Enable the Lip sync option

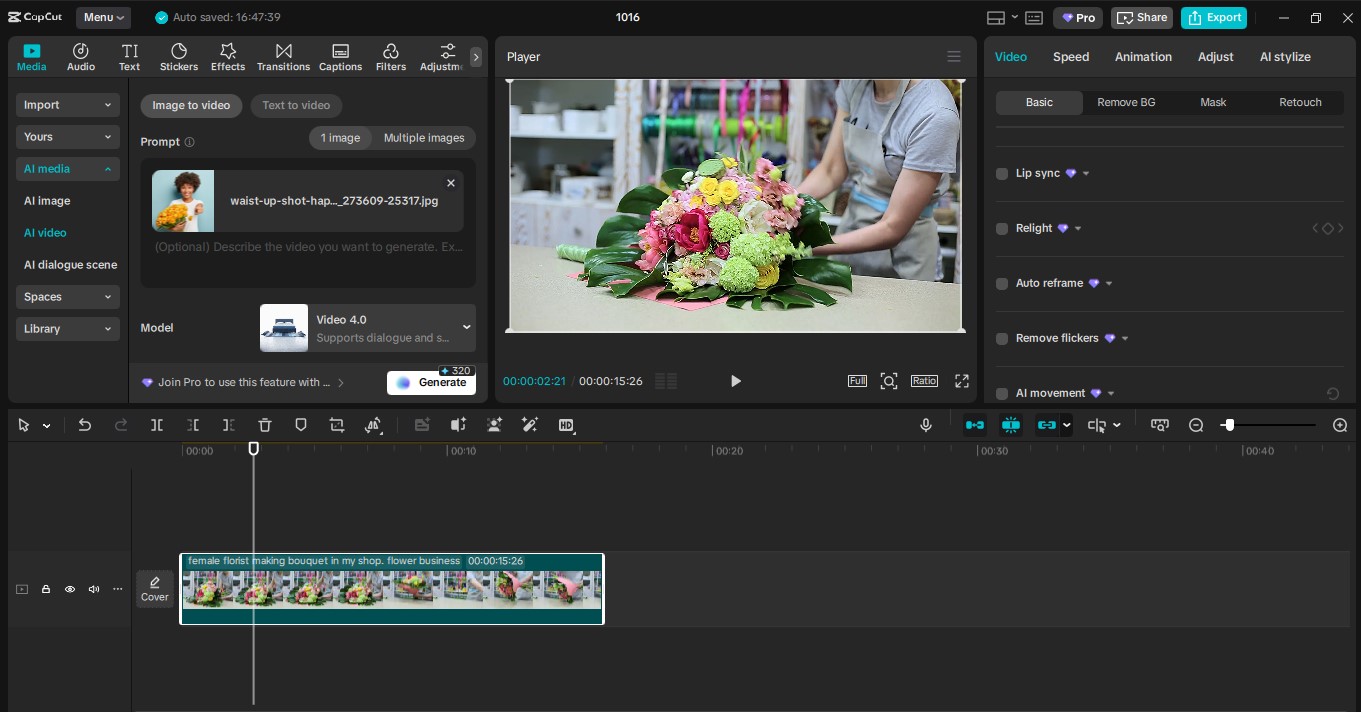[x=1002, y=173]
